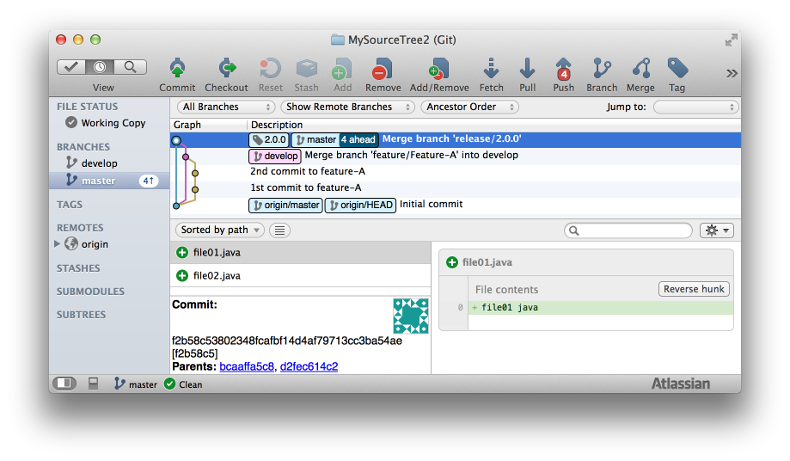Open the All Branches dropdown
The height and width of the screenshot is (461, 790).
coord(225,107)
